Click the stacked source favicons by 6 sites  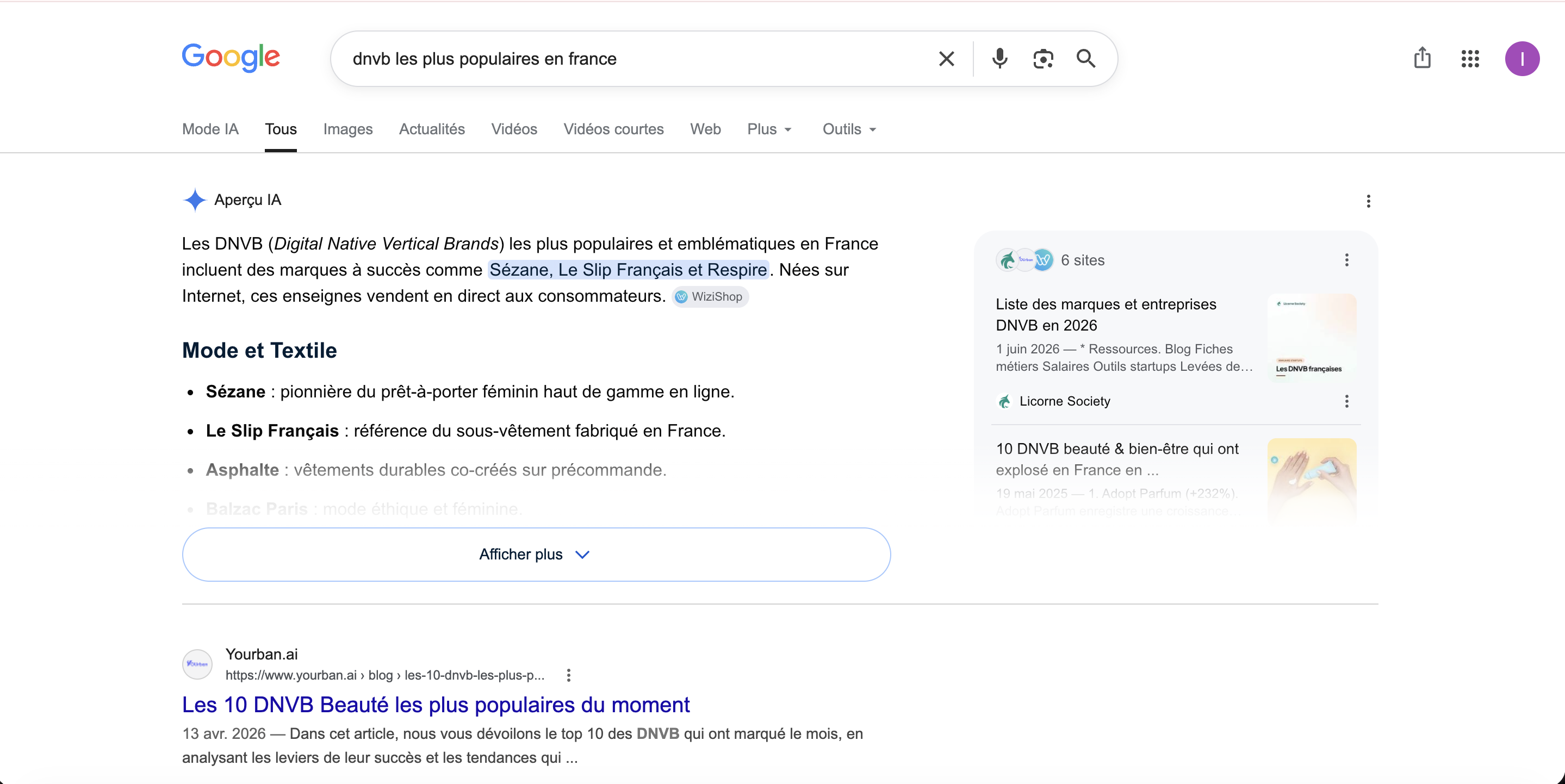tap(1024, 260)
